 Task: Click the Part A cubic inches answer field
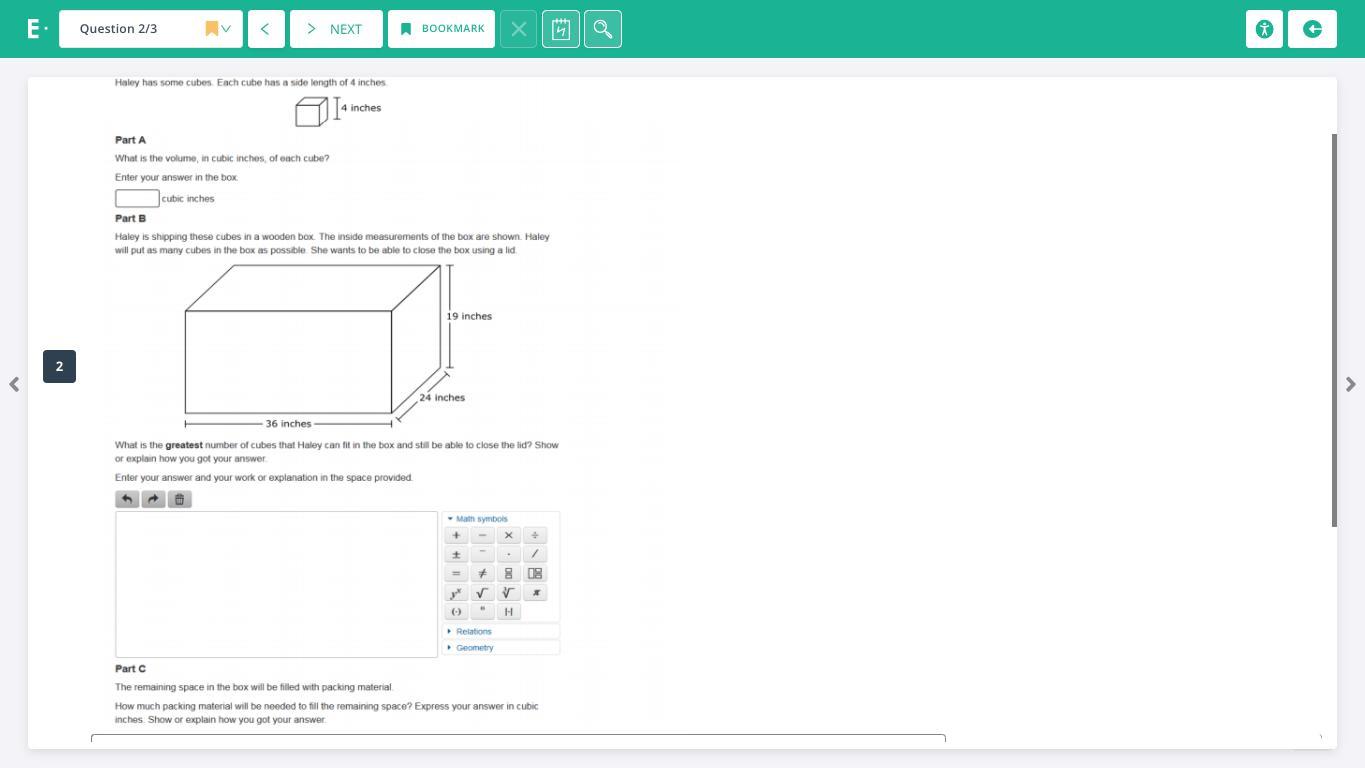(137, 198)
